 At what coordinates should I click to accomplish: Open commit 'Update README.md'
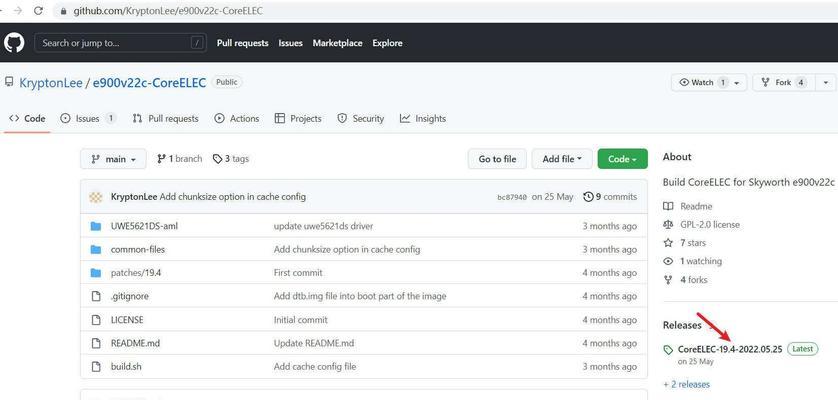click(314, 343)
